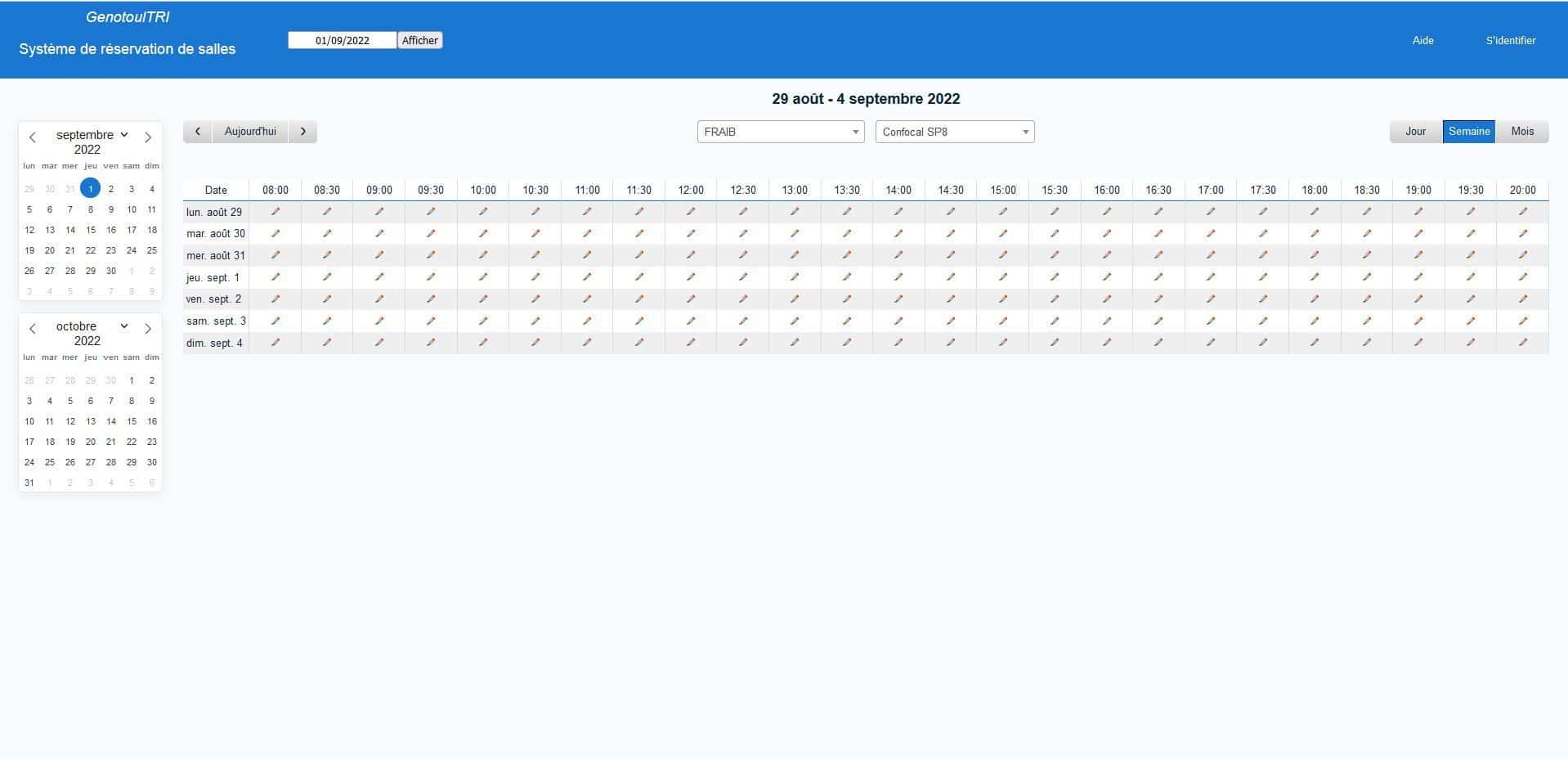The image size is (1568, 759).
Task: Click pencil icon for jeu. sept. 1 at 10:00
Action: pos(483,277)
